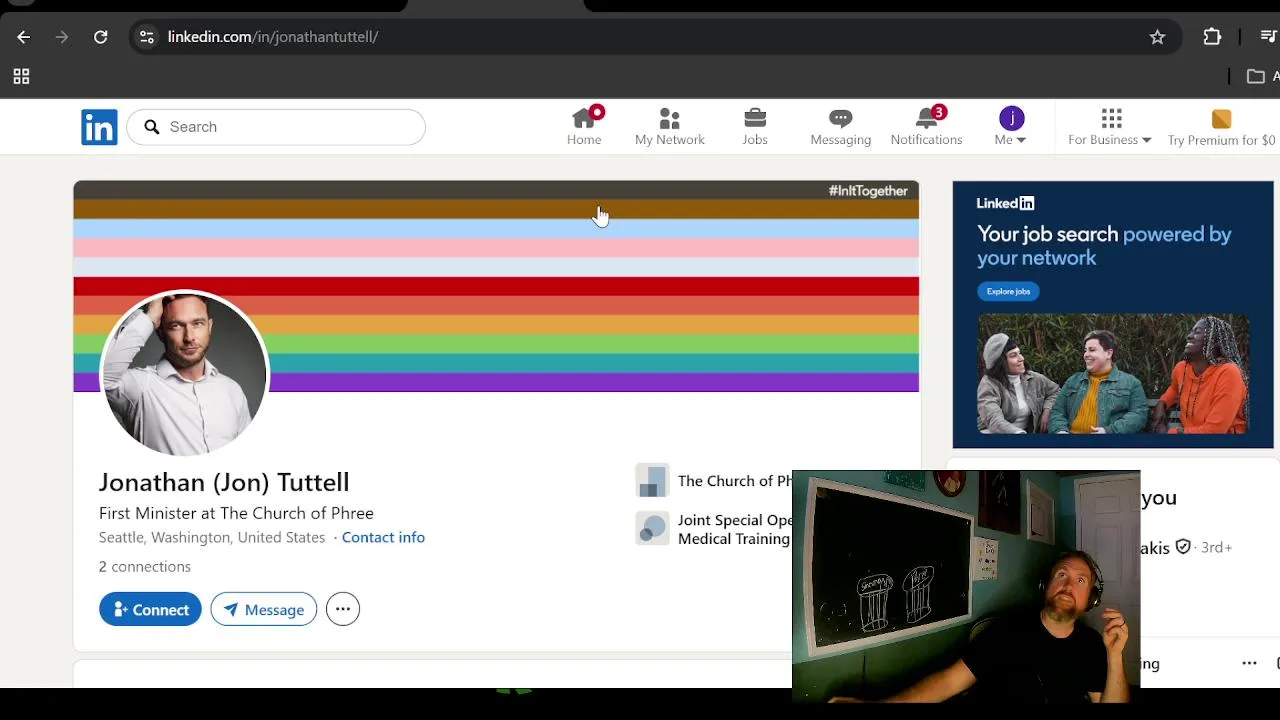Expand the Me menu
Viewport: 1280px width, 720px height.
1011,127
